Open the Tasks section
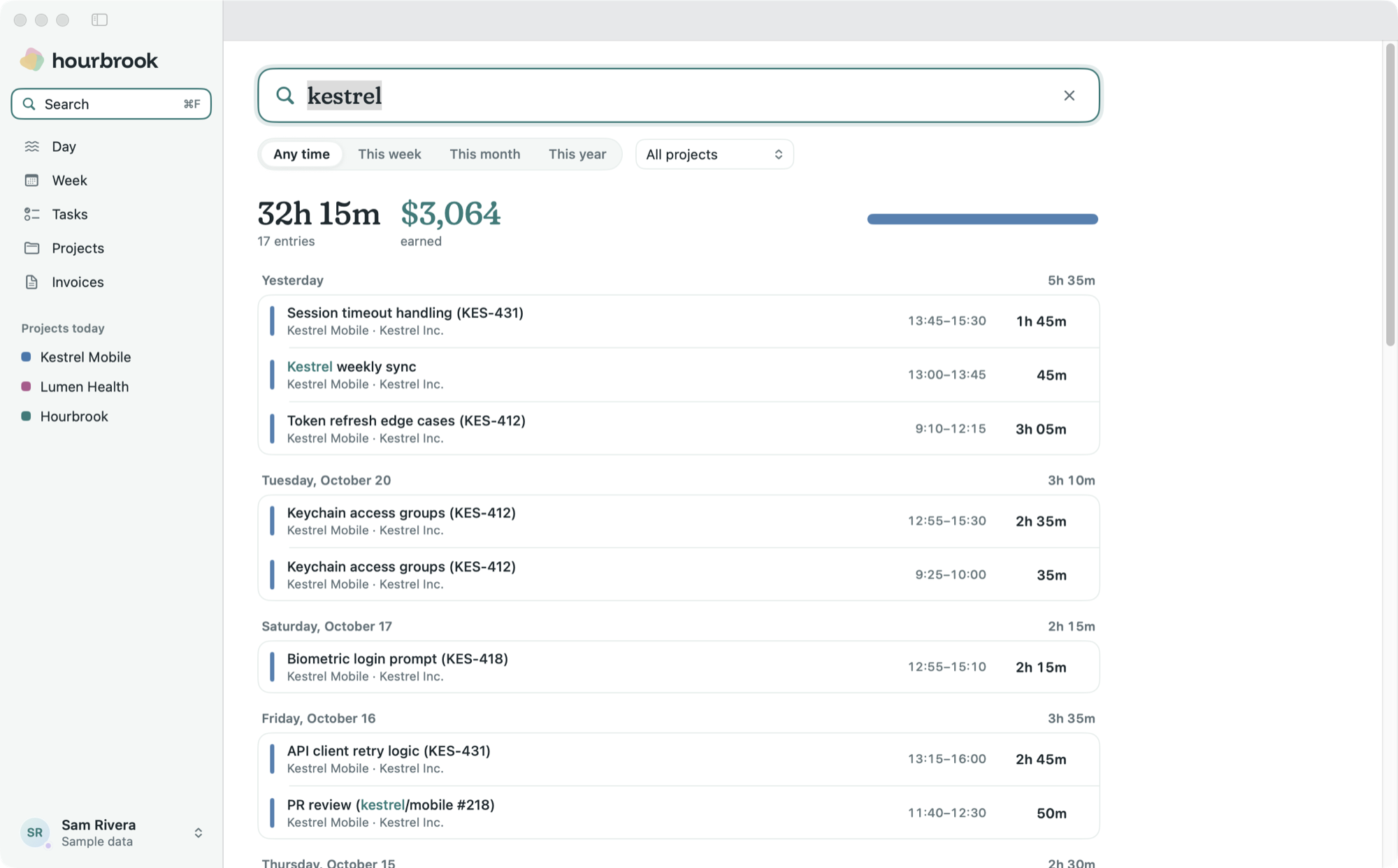Screen dimensions: 1398x868 pyautogui.click(x=111, y=214)
